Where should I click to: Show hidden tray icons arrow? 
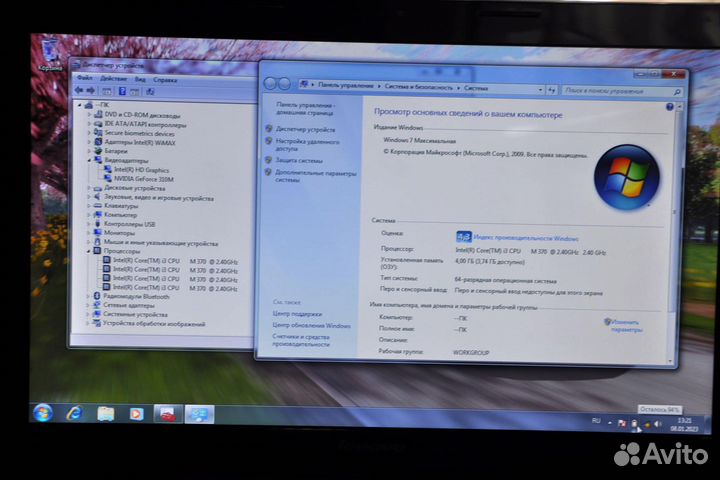click(609, 423)
